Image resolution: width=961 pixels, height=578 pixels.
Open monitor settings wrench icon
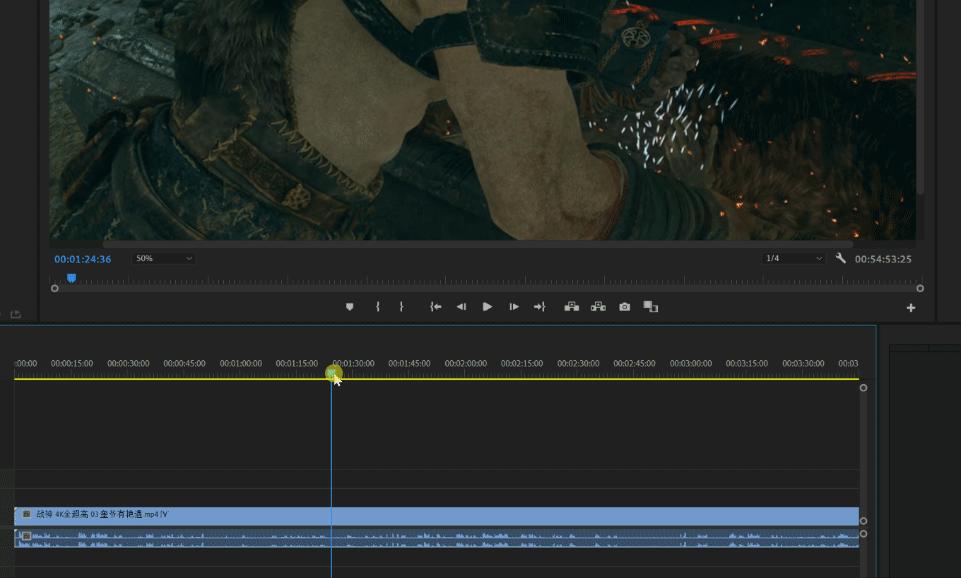[841, 258]
